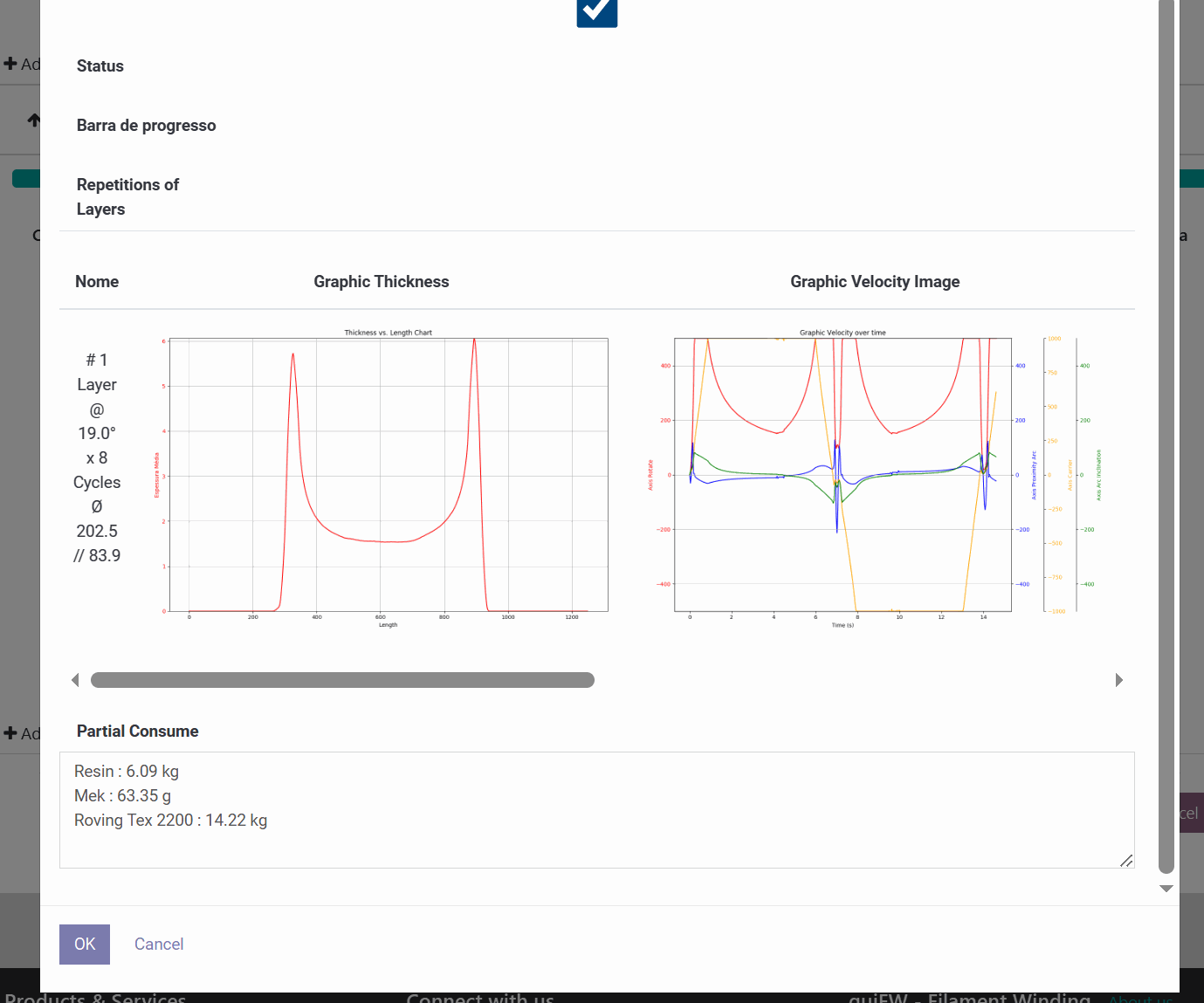Click the Nome column header
The height and width of the screenshot is (1003, 1204).
pos(97,282)
